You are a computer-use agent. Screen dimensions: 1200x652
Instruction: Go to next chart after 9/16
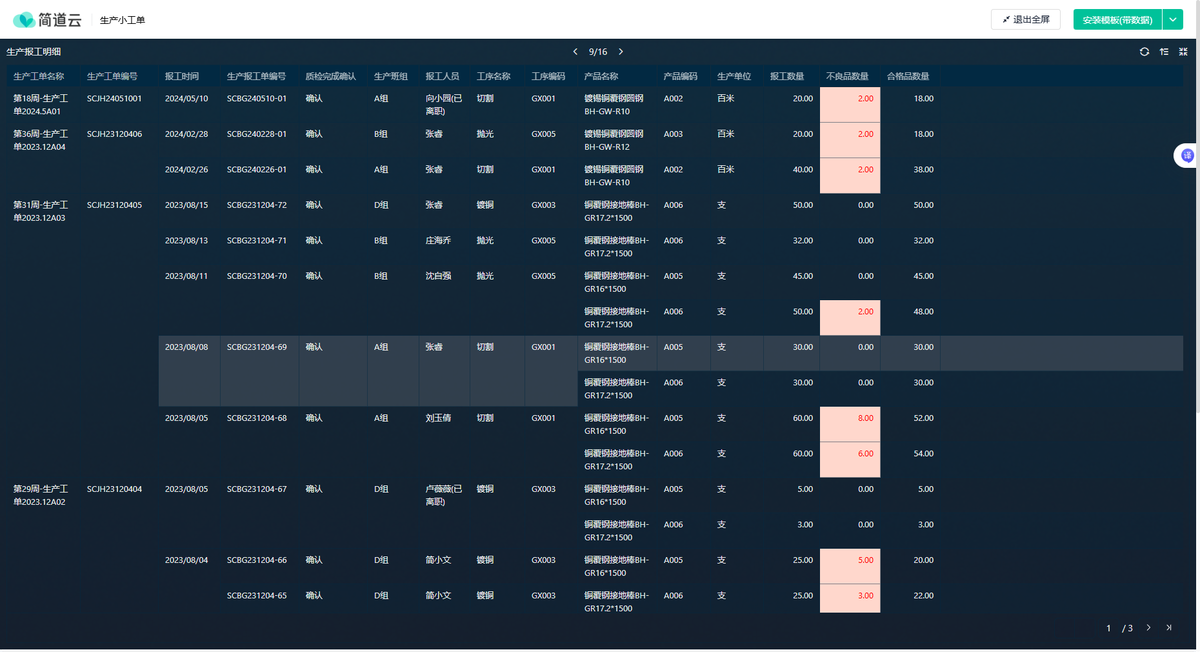621,52
